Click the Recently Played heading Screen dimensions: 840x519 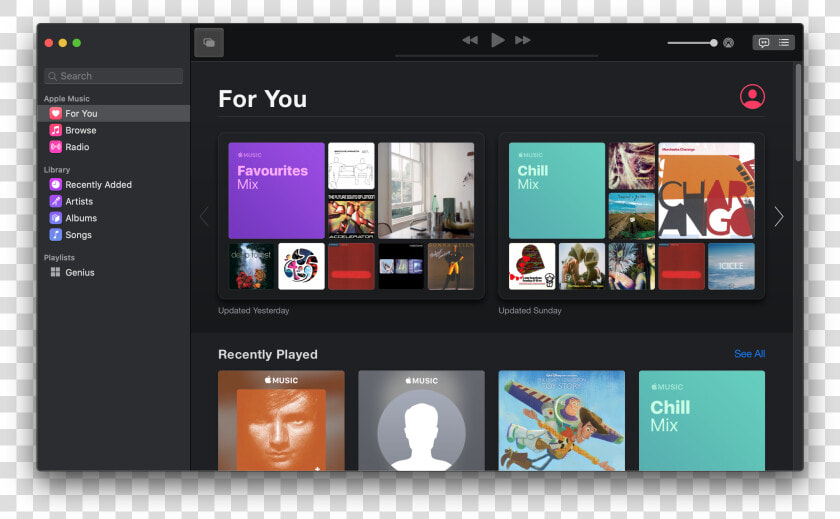(x=268, y=355)
